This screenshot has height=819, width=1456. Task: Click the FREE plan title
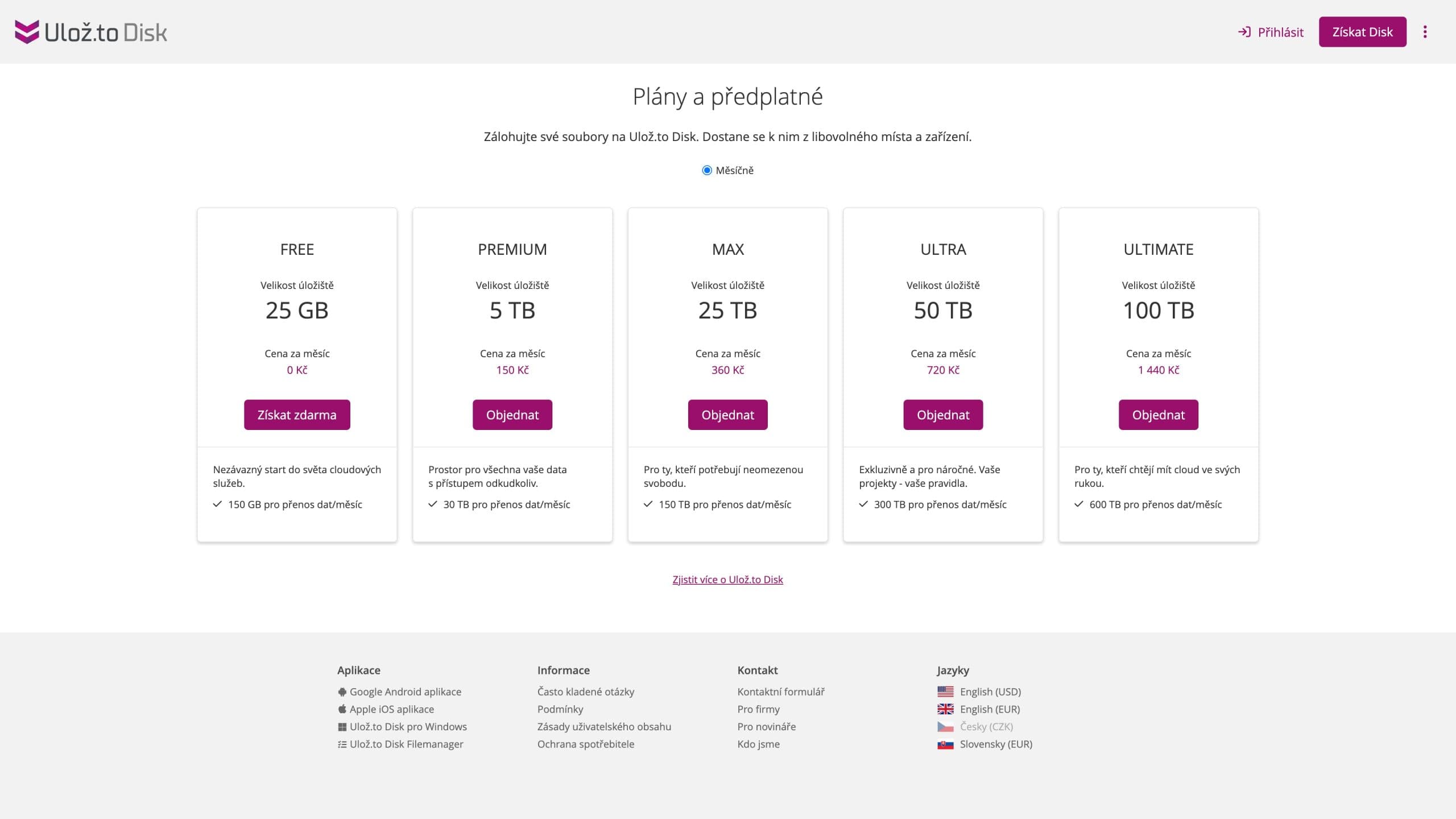(297, 249)
